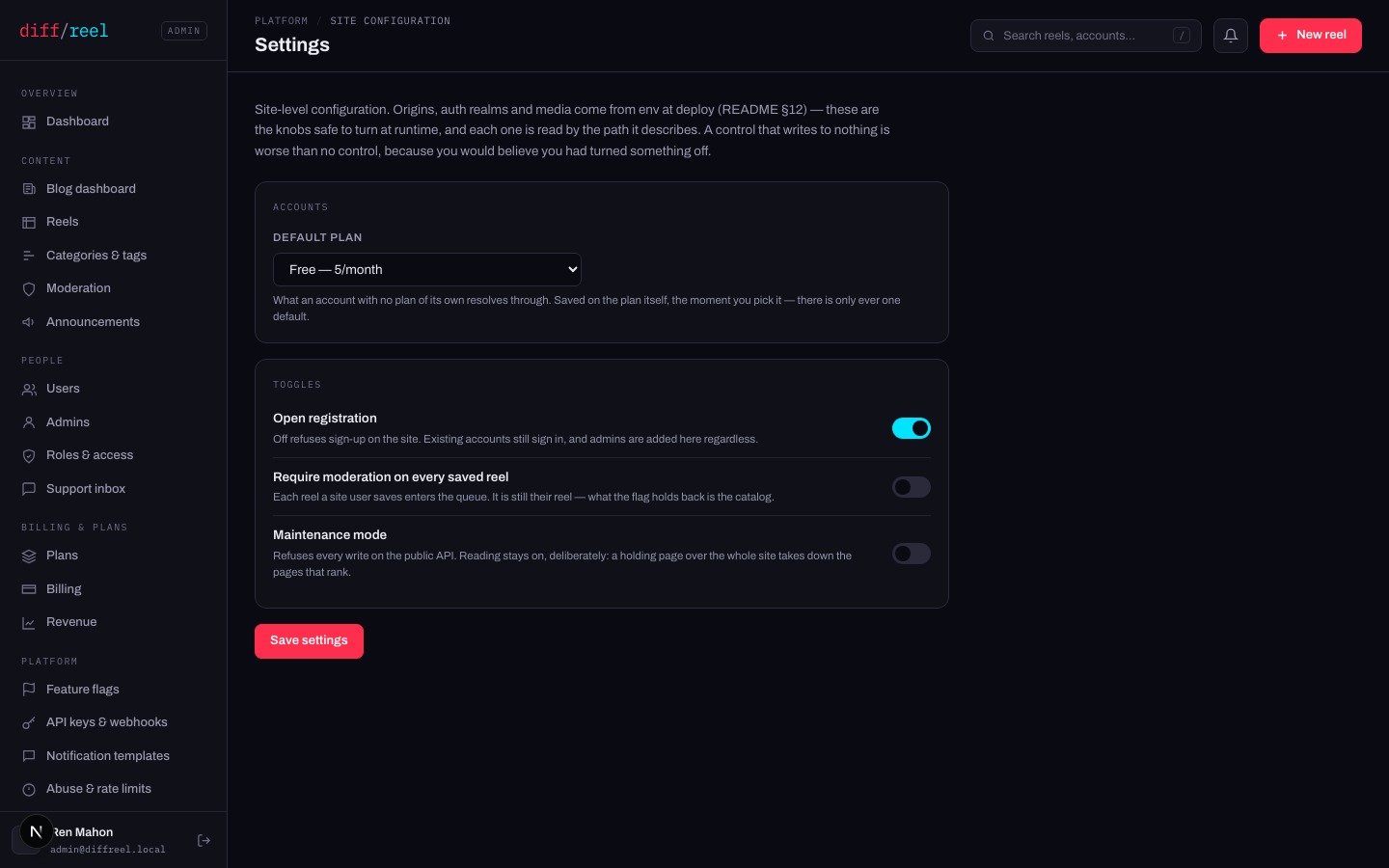Click the ADMIN badge label

(184, 31)
